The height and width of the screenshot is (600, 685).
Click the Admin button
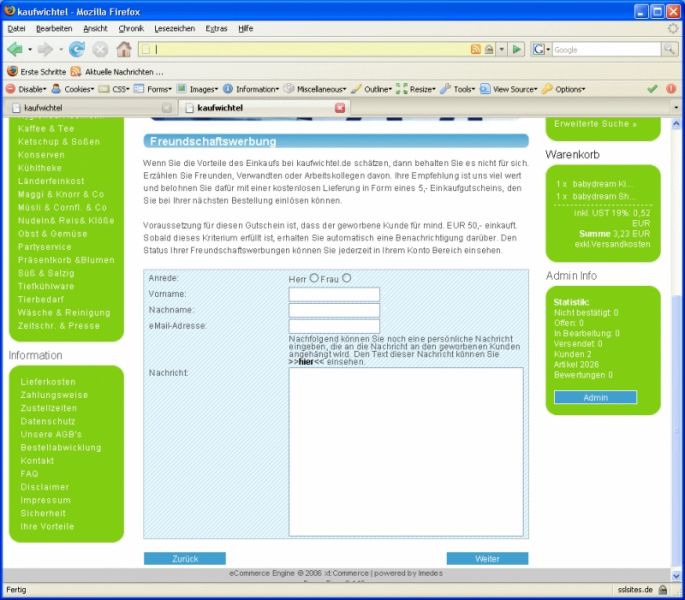(595, 397)
